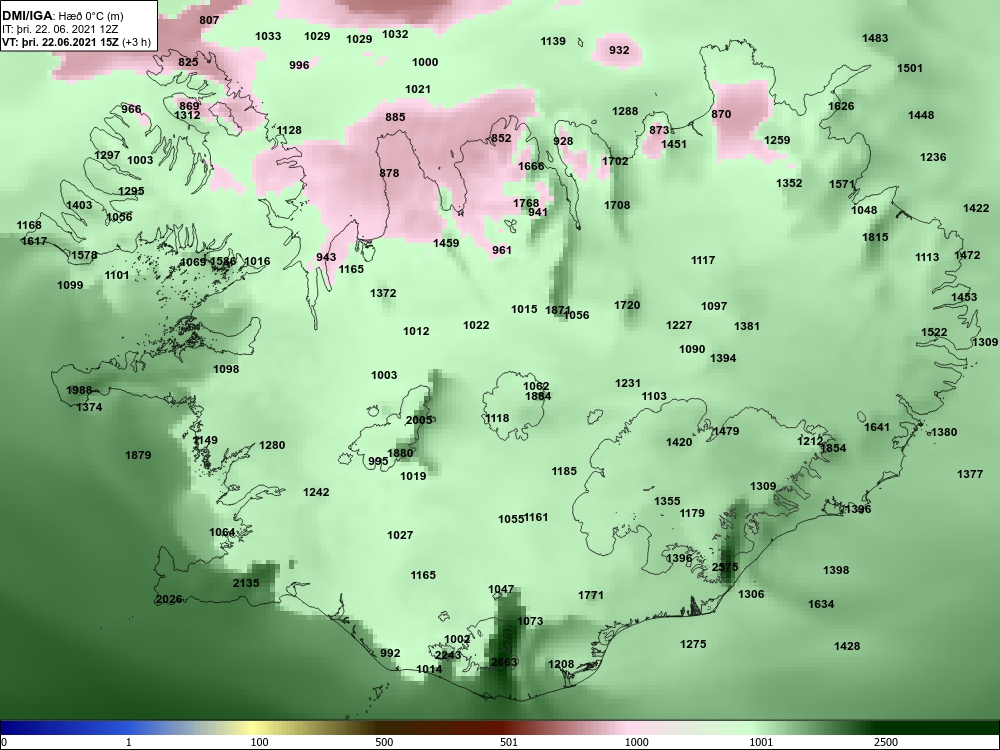This screenshot has height=750, width=1000.
Task: Click the 1879 value label
Action: pos(138,455)
